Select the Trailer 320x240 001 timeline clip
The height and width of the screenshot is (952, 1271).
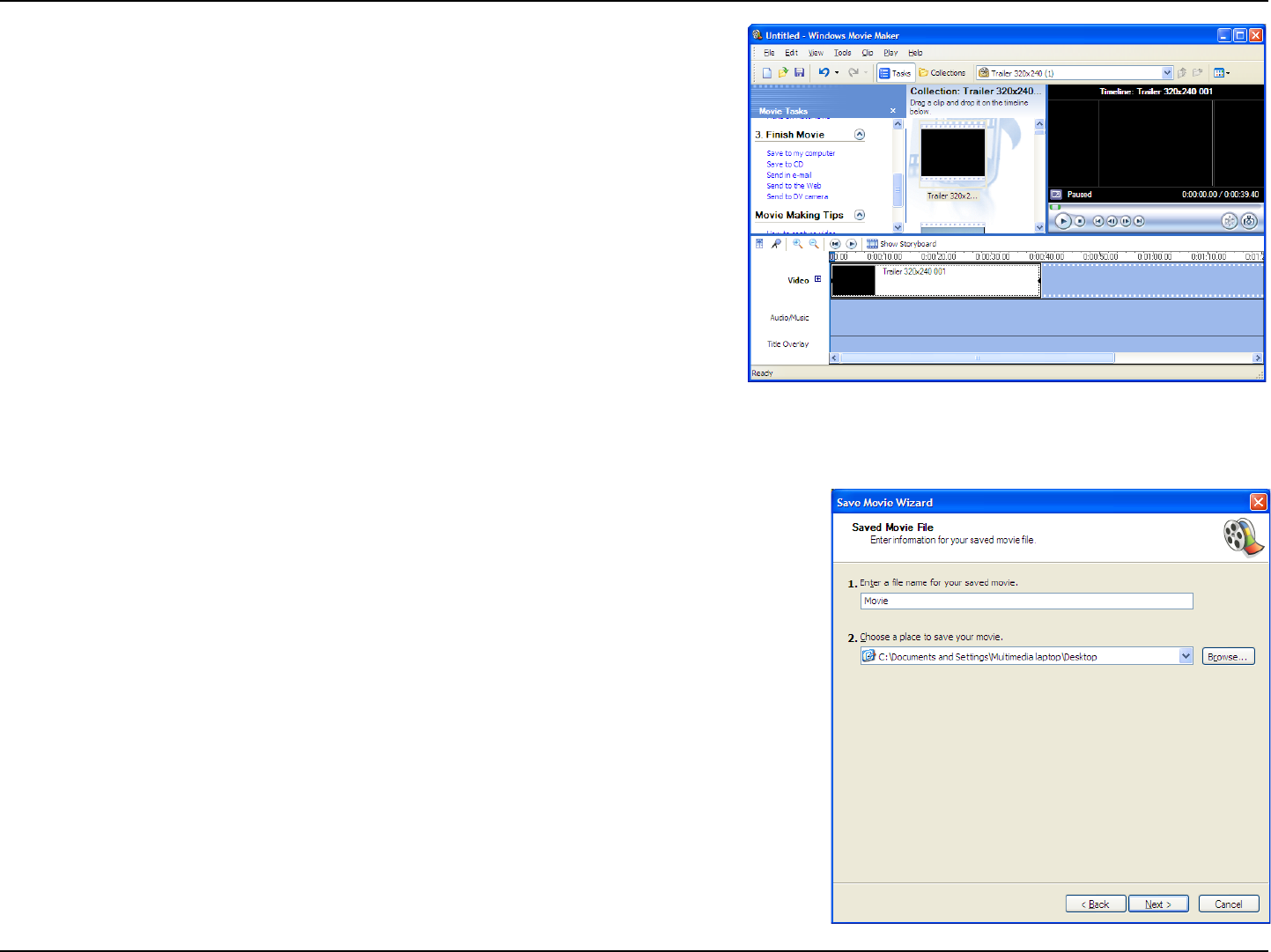[x=935, y=280]
